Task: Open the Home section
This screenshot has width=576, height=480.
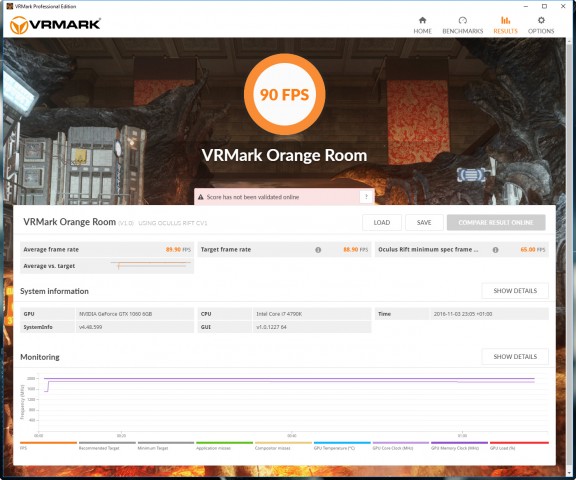Action: 422,25
